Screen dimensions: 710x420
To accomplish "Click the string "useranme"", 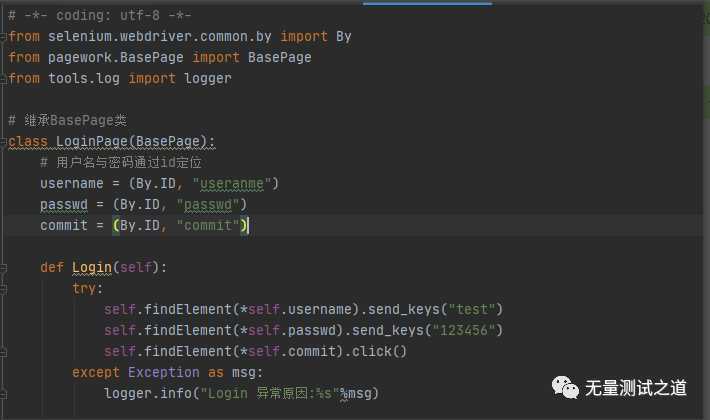I will 231,184.
